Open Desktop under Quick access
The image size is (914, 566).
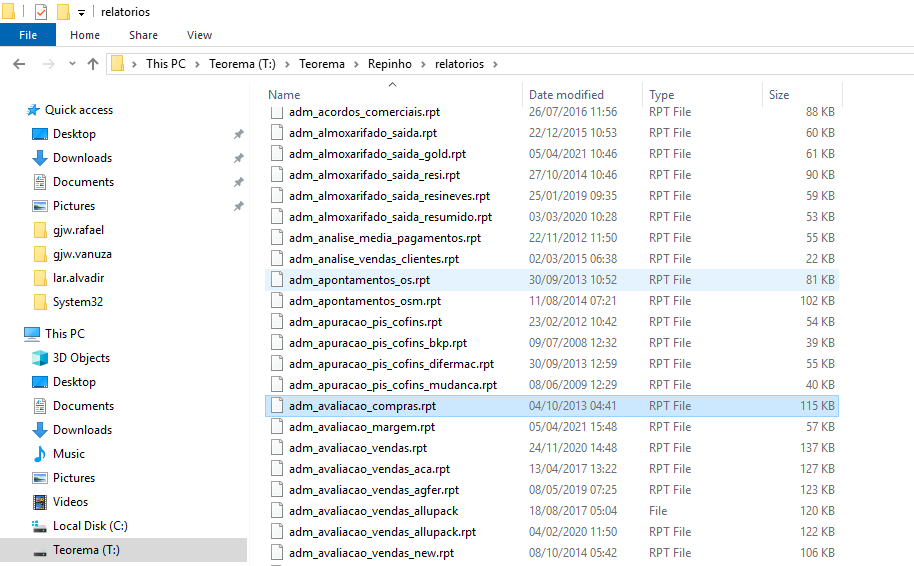(74, 134)
